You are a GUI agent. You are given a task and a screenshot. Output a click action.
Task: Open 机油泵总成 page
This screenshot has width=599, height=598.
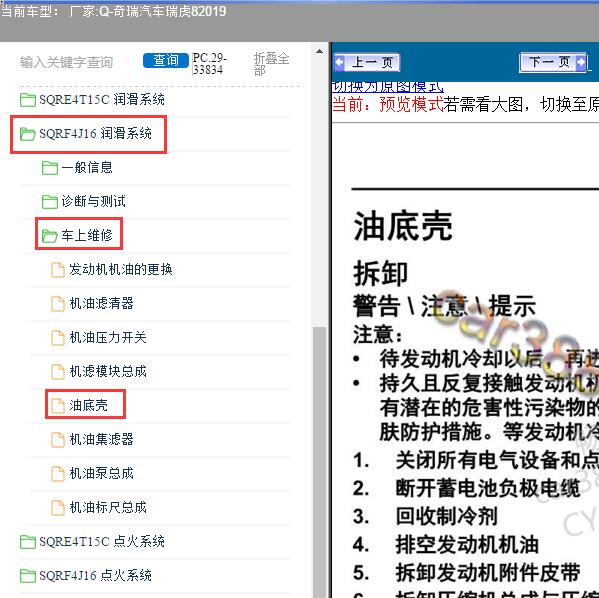pos(102,473)
